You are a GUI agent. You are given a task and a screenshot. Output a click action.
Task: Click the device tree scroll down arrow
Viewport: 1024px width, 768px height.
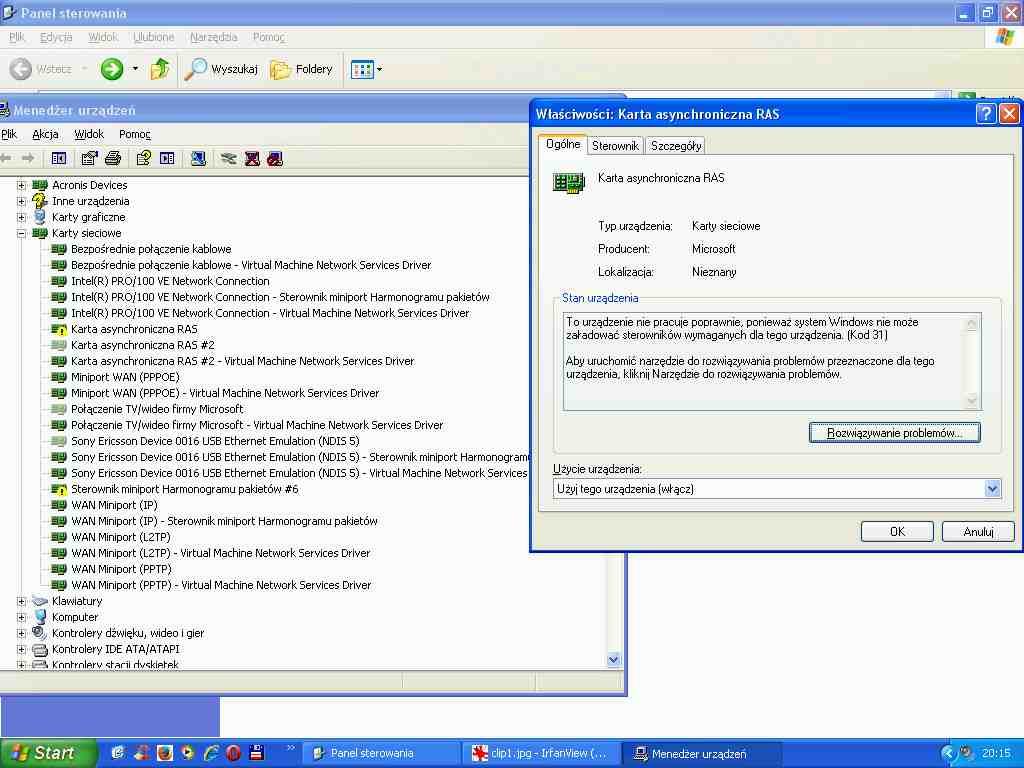click(x=613, y=660)
